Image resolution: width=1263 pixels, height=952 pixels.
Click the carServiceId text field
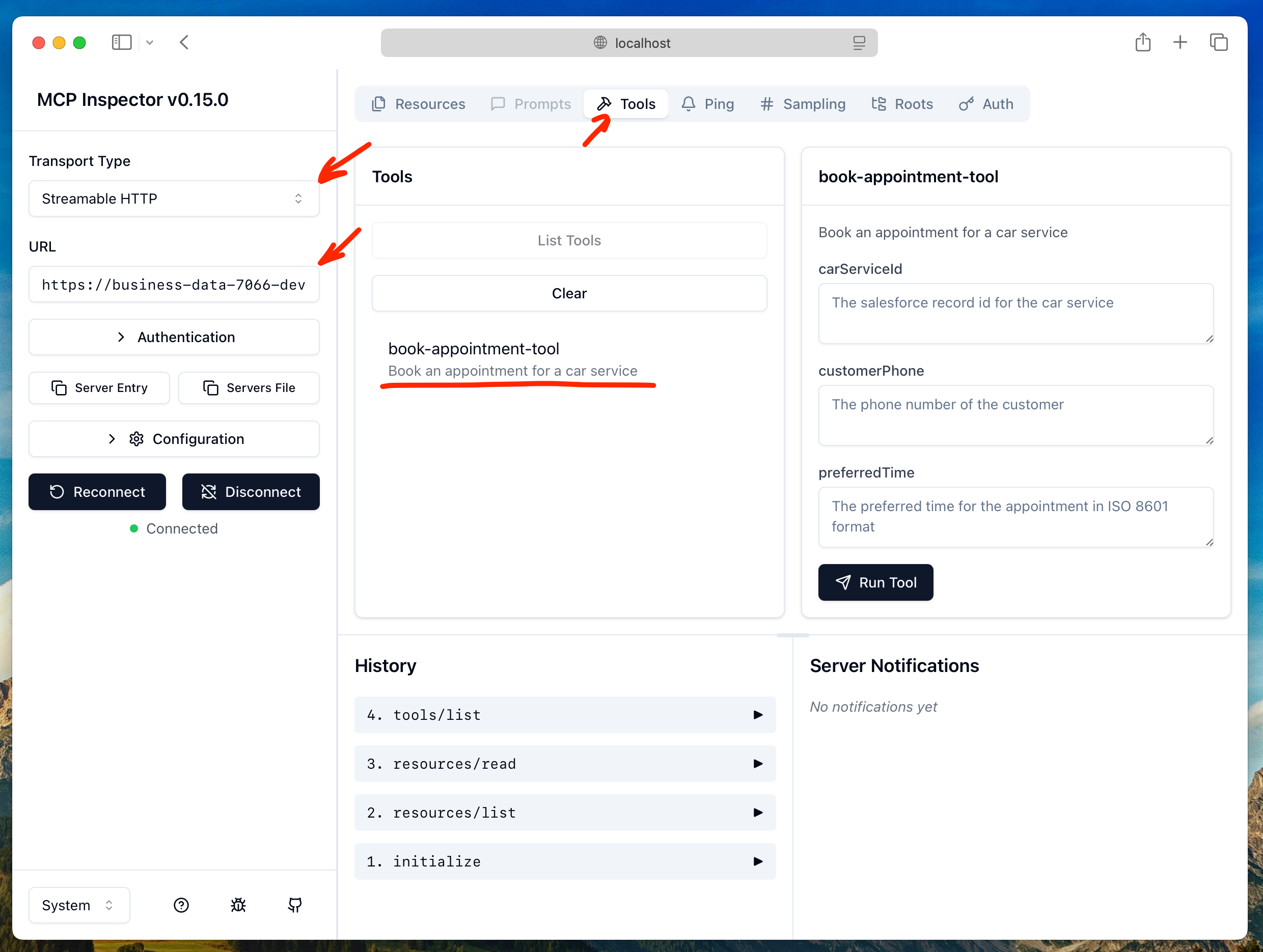coord(1016,313)
